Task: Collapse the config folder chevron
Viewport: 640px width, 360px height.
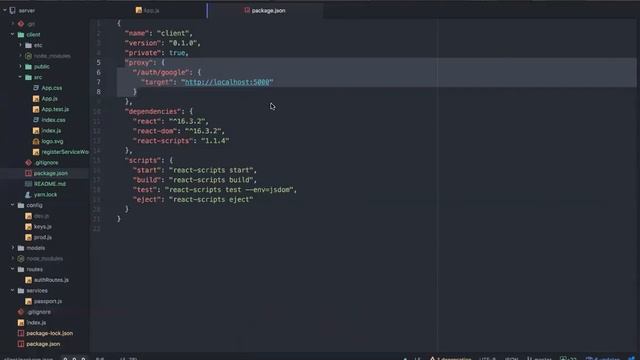Action: coord(13,205)
